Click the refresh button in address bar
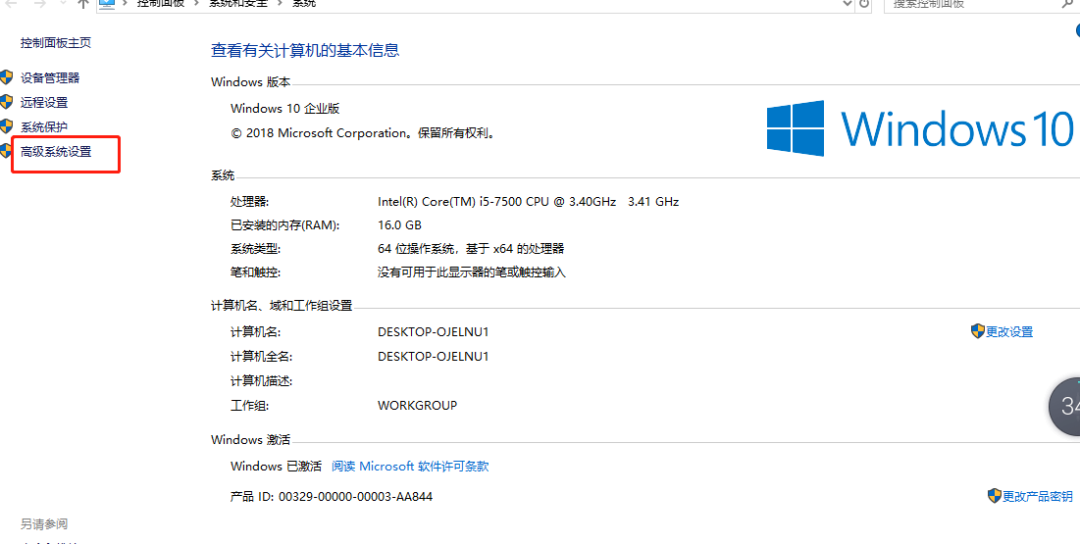This screenshot has height=544, width=1080. 864,3
